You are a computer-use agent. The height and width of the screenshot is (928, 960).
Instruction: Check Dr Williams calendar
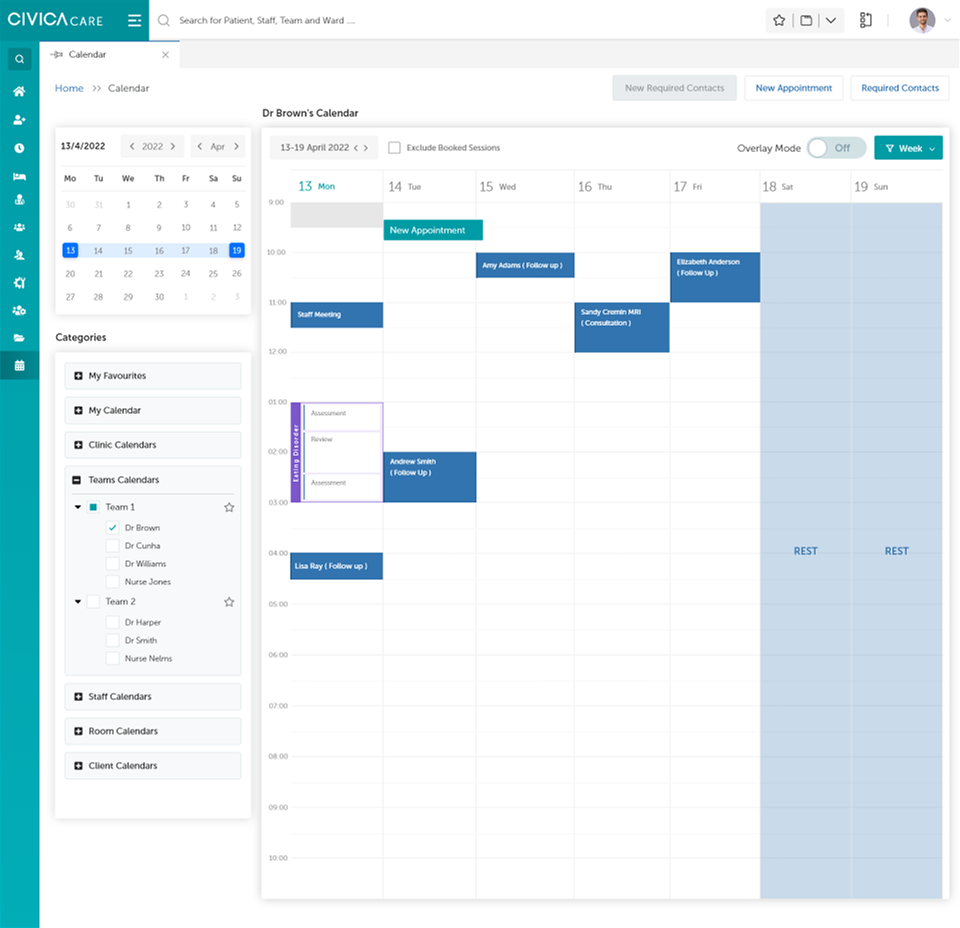coord(113,564)
